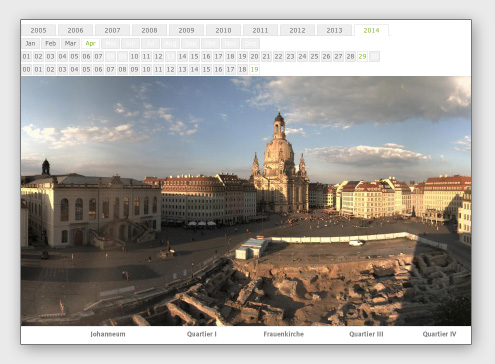Open the Quartier I label
This screenshot has height=364, width=495.
[x=202, y=334]
